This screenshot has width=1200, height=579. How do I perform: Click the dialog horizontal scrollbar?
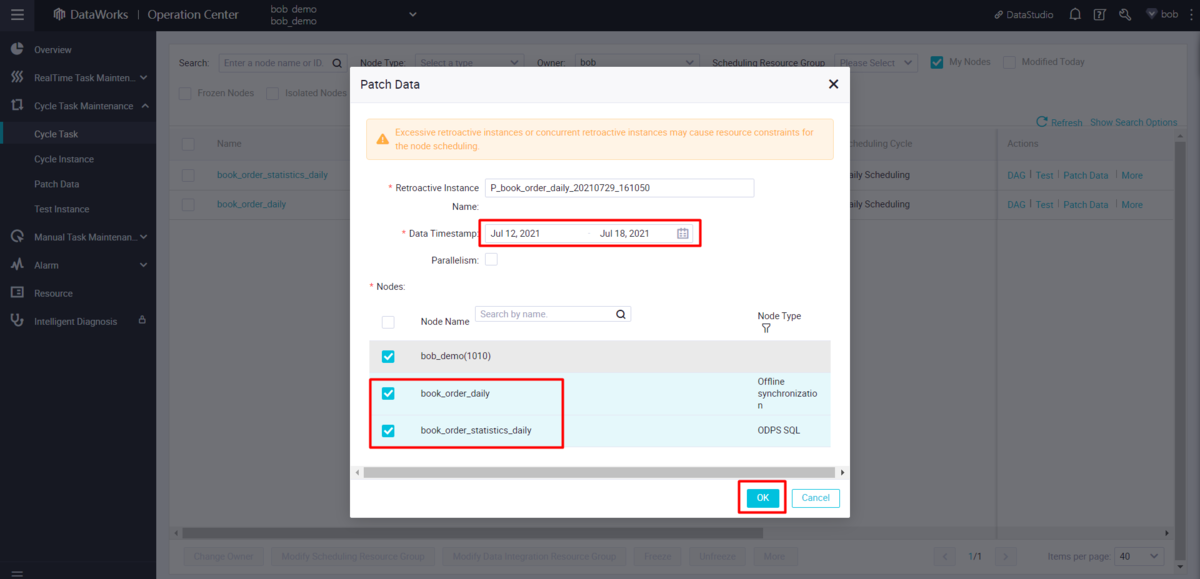point(598,471)
